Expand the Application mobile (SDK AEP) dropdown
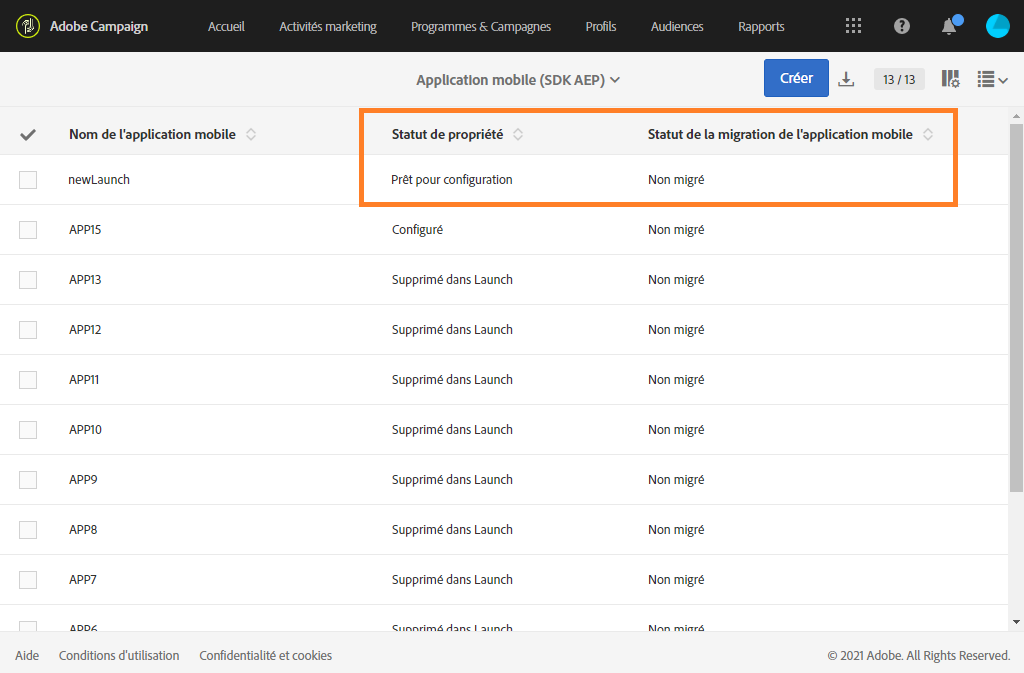The width and height of the screenshot is (1024, 673). point(518,80)
